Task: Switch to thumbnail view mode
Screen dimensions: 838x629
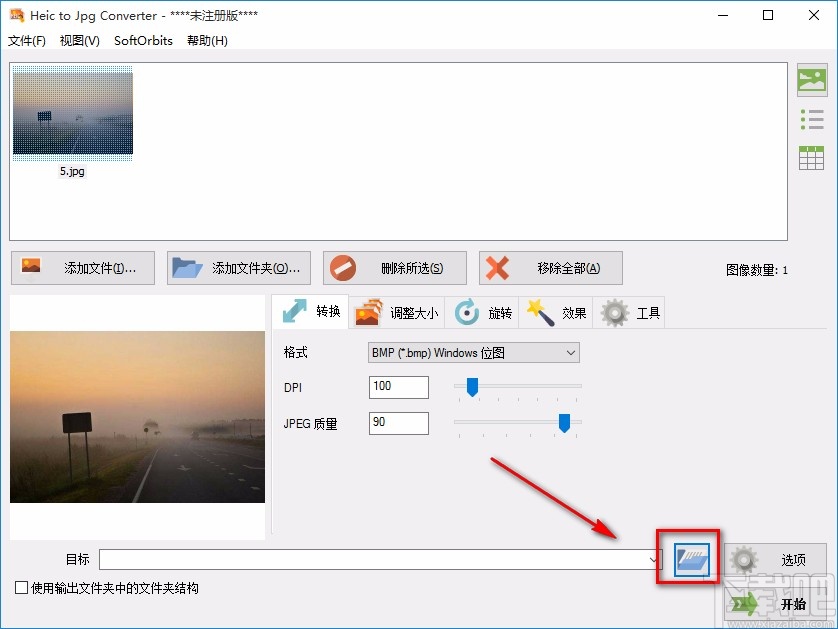Action: tap(814, 79)
